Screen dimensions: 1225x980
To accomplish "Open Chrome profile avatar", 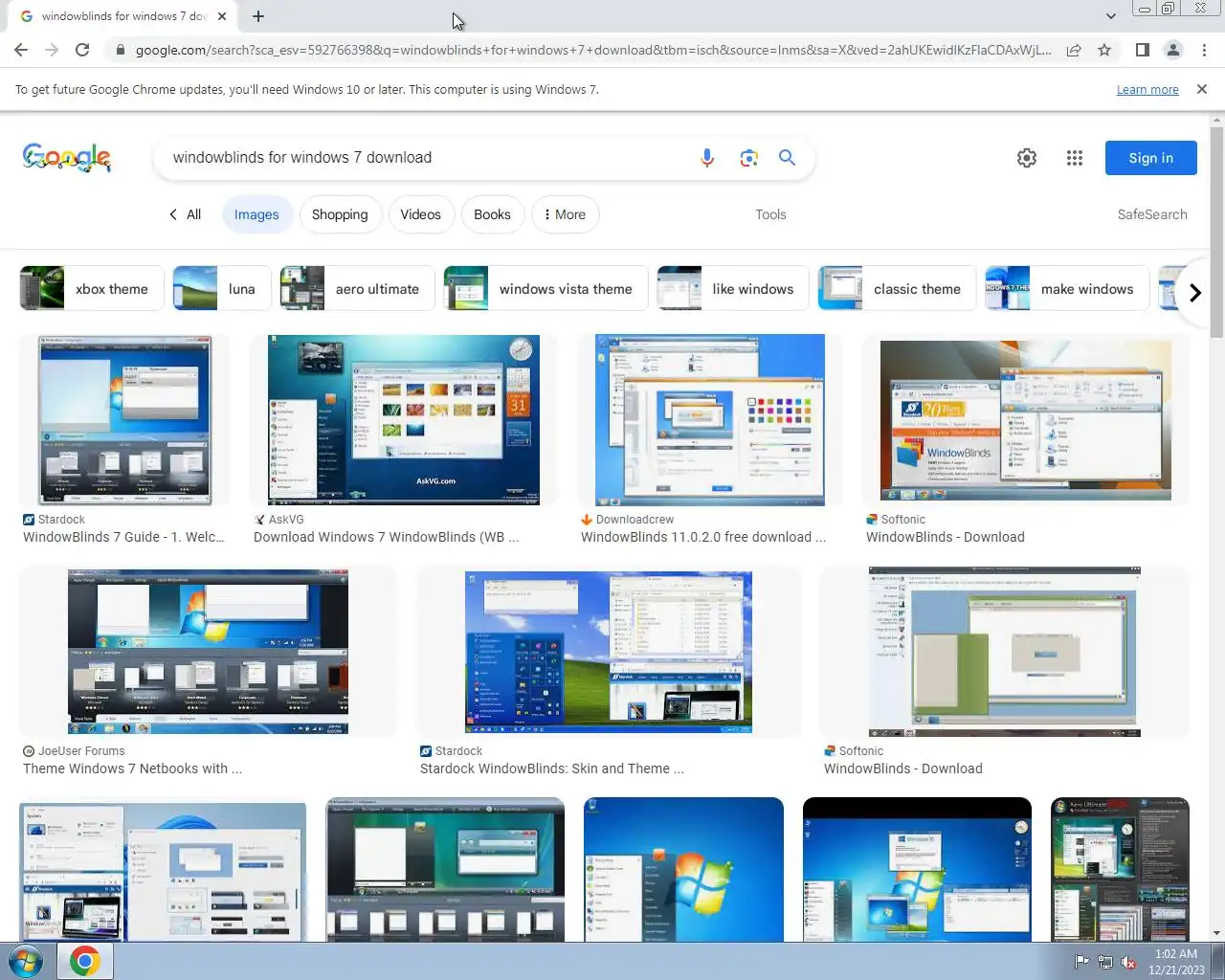I will [x=1173, y=50].
